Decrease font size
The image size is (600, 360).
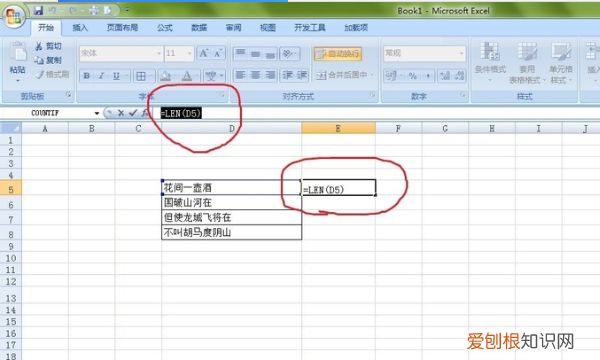click(x=218, y=53)
